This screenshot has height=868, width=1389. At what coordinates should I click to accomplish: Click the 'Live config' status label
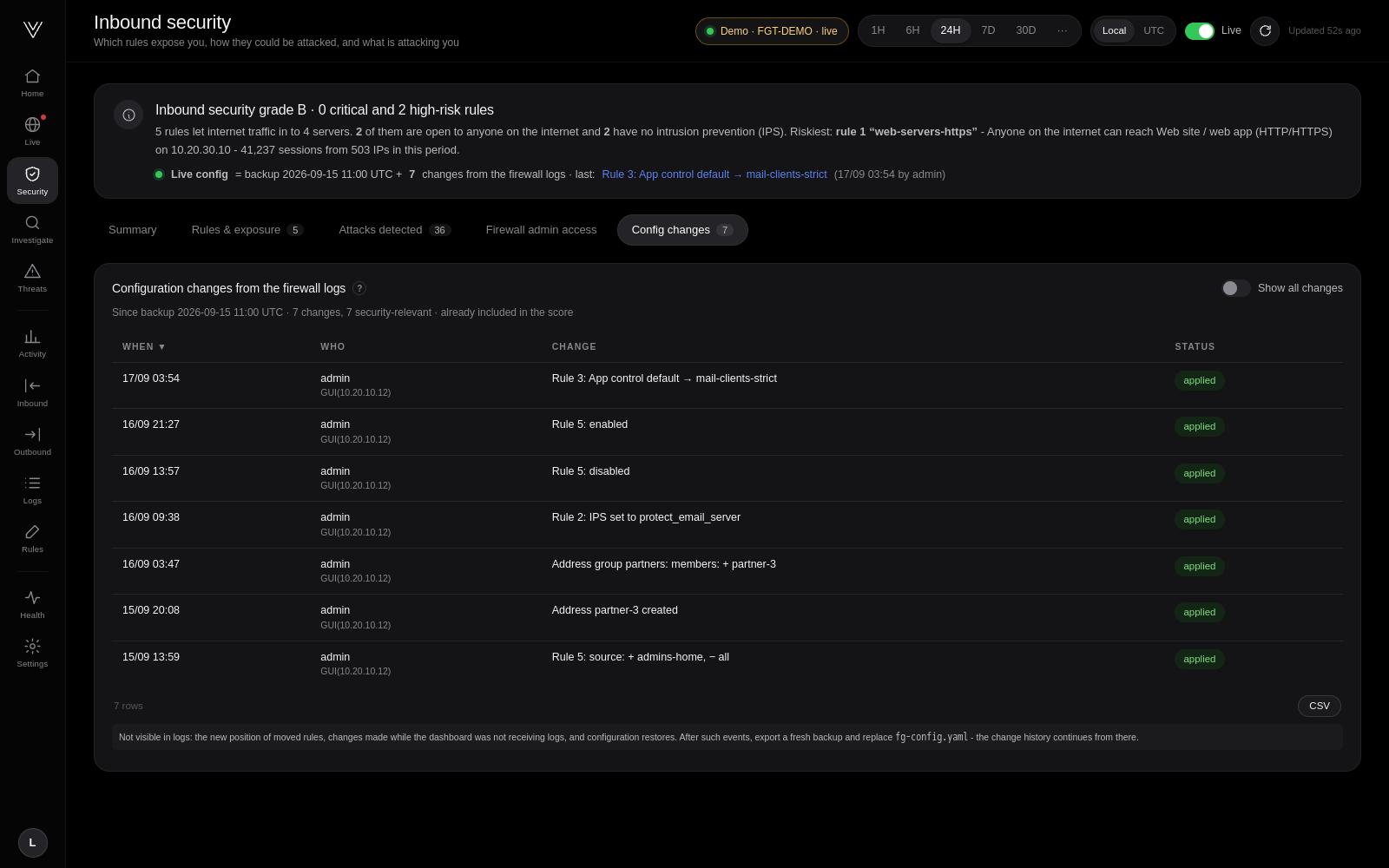(200, 174)
